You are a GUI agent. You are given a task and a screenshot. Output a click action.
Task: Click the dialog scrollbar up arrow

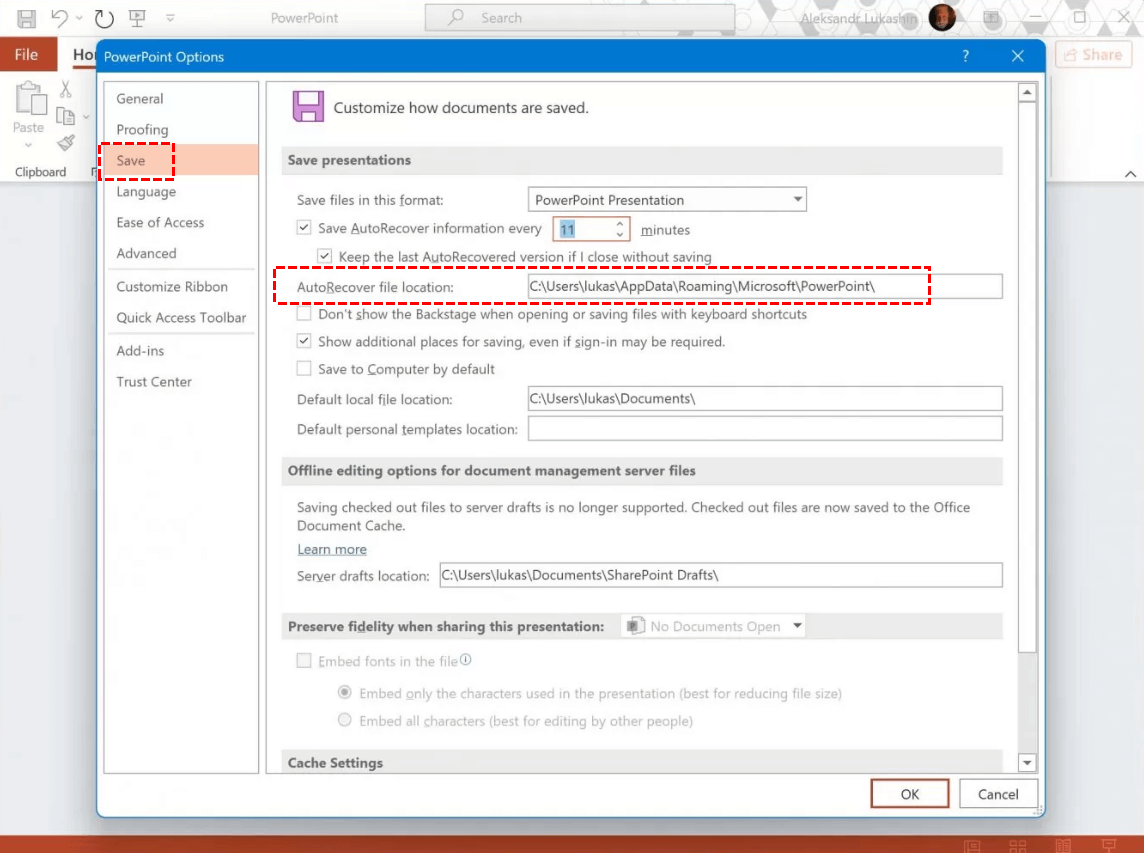1027,93
